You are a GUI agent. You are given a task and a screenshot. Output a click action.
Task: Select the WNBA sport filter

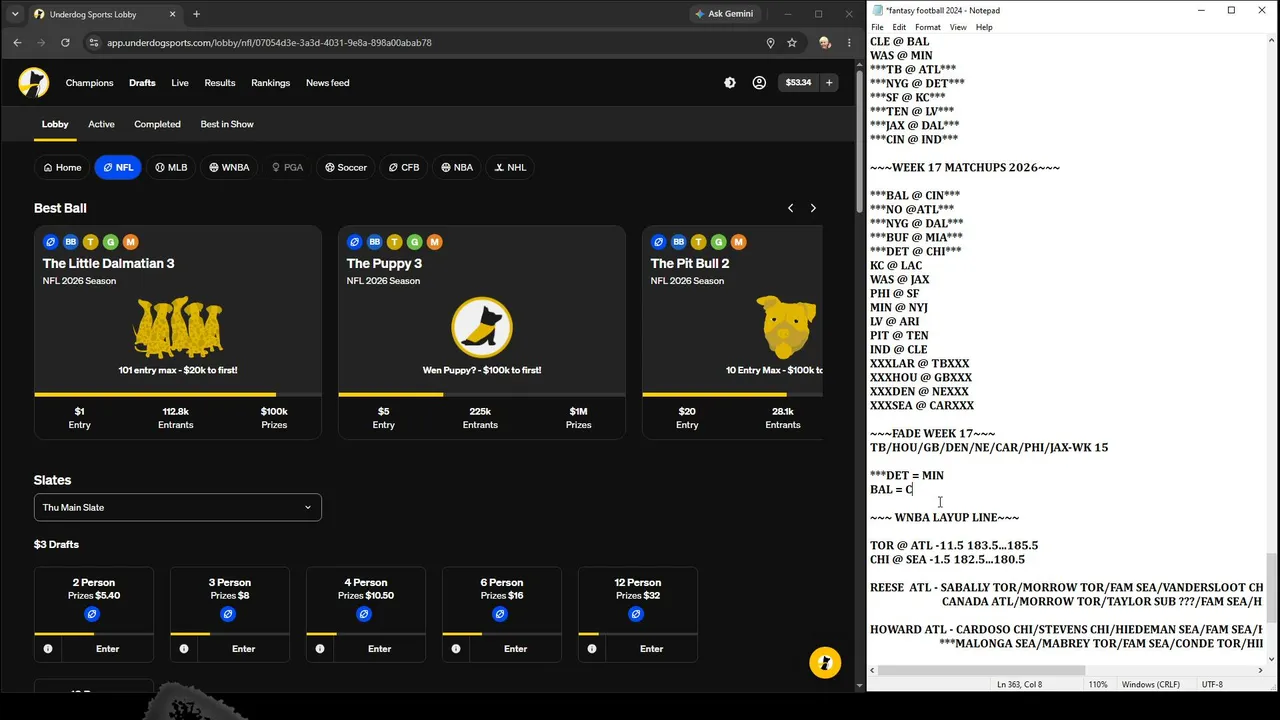pos(229,167)
